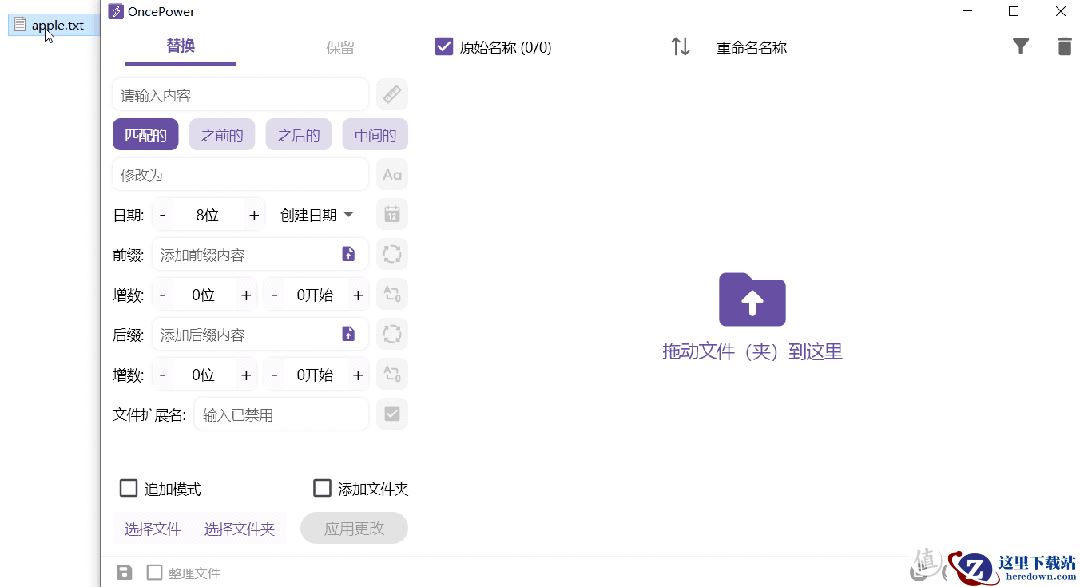The height and width of the screenshot is (587, 1080).
Task: Click the file-import icon in the prefix field
Action: point(349,254)
